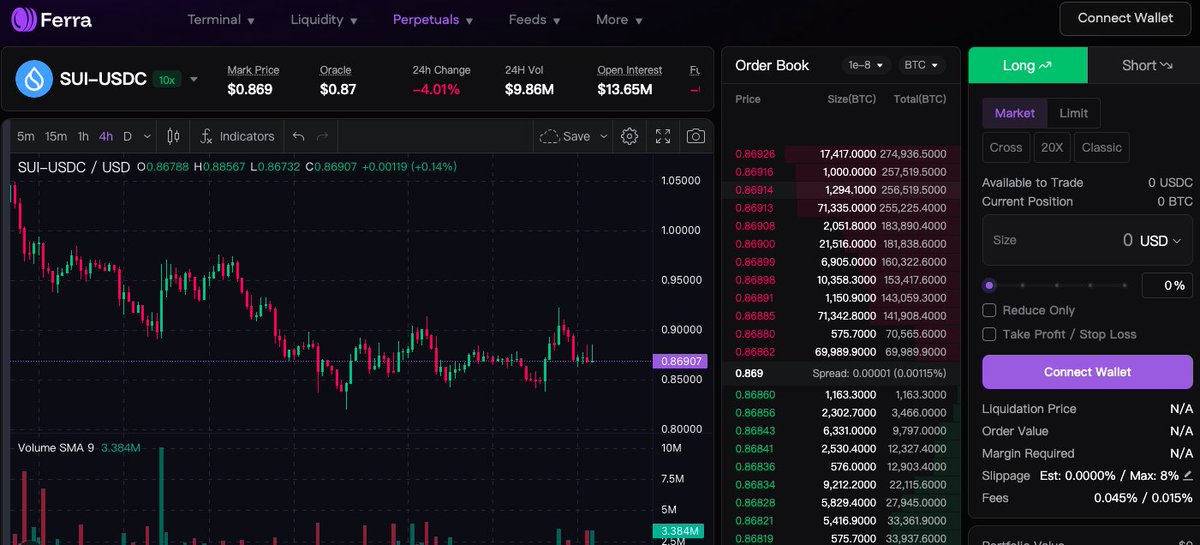Click the Oracle label

335,70
